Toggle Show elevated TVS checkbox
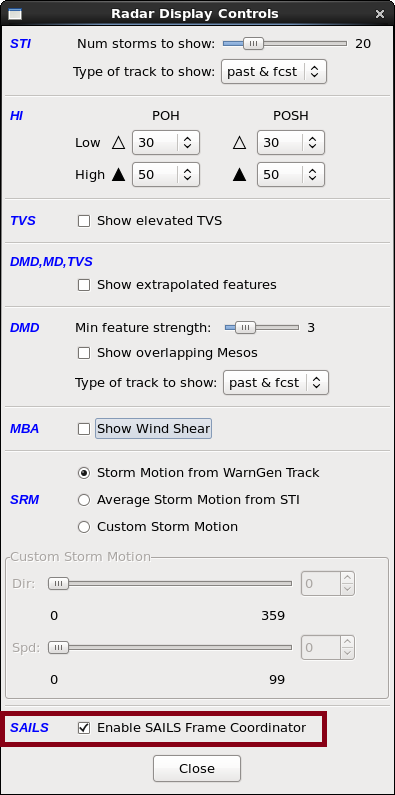Screen dimensions: 395x795 coord(84,221)
